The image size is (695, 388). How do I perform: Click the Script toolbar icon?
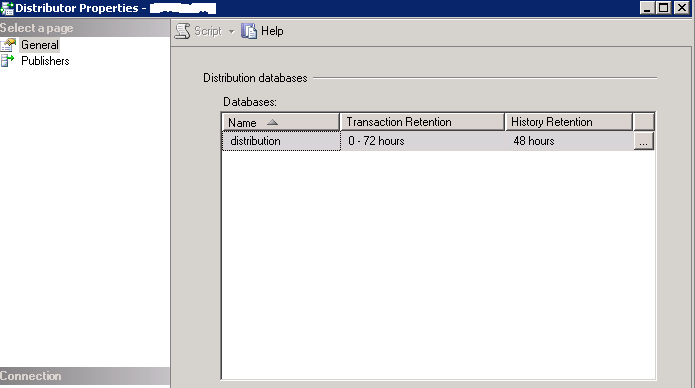click(182, 31)
